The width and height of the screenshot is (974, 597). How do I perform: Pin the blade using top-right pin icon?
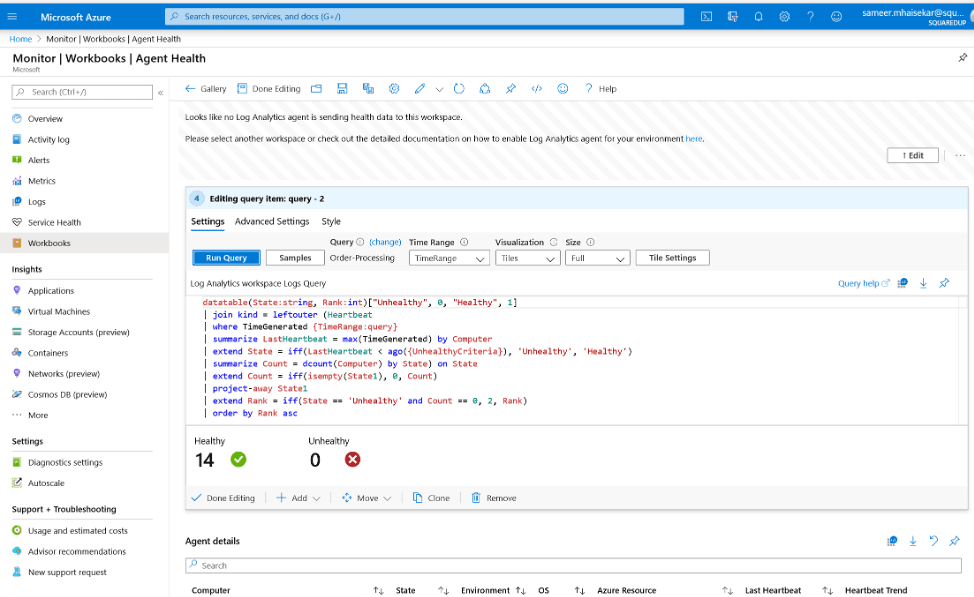962,57
